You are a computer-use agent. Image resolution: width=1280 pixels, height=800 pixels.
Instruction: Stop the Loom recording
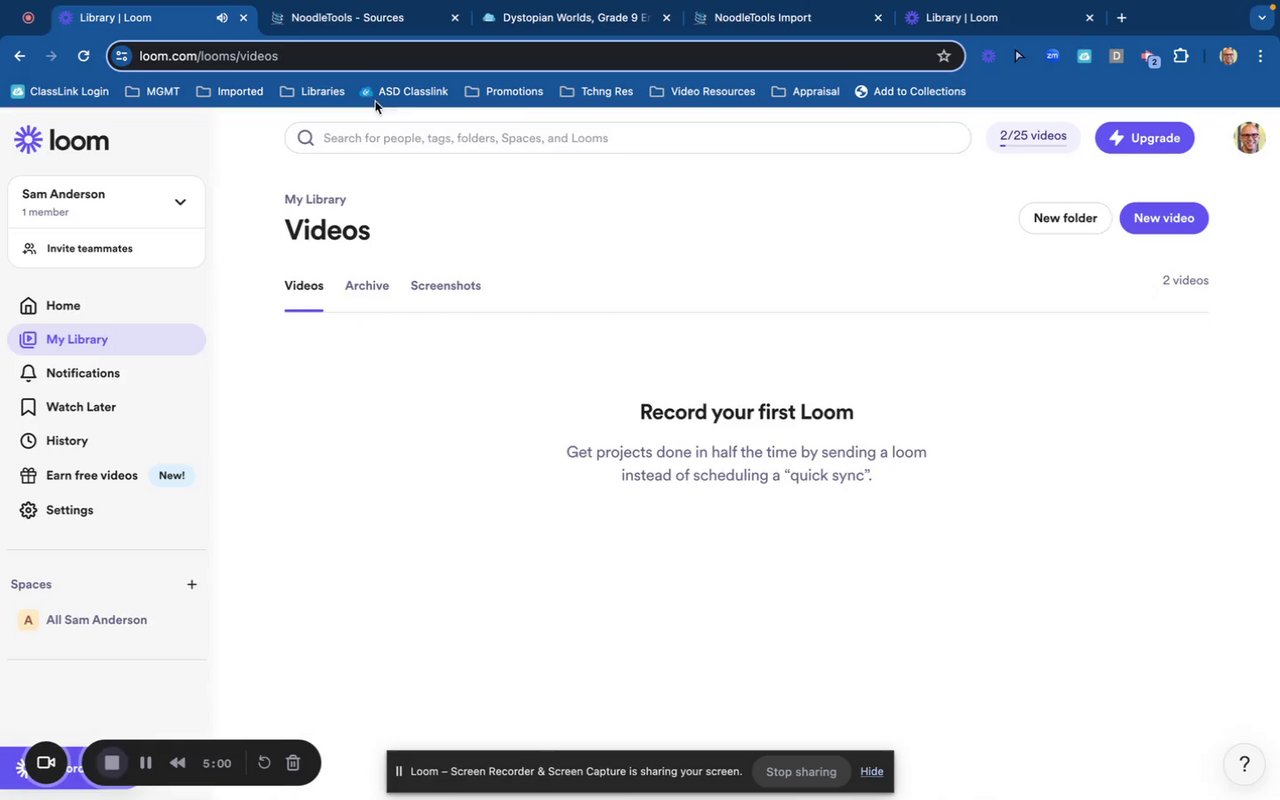[x=112, y=763]
